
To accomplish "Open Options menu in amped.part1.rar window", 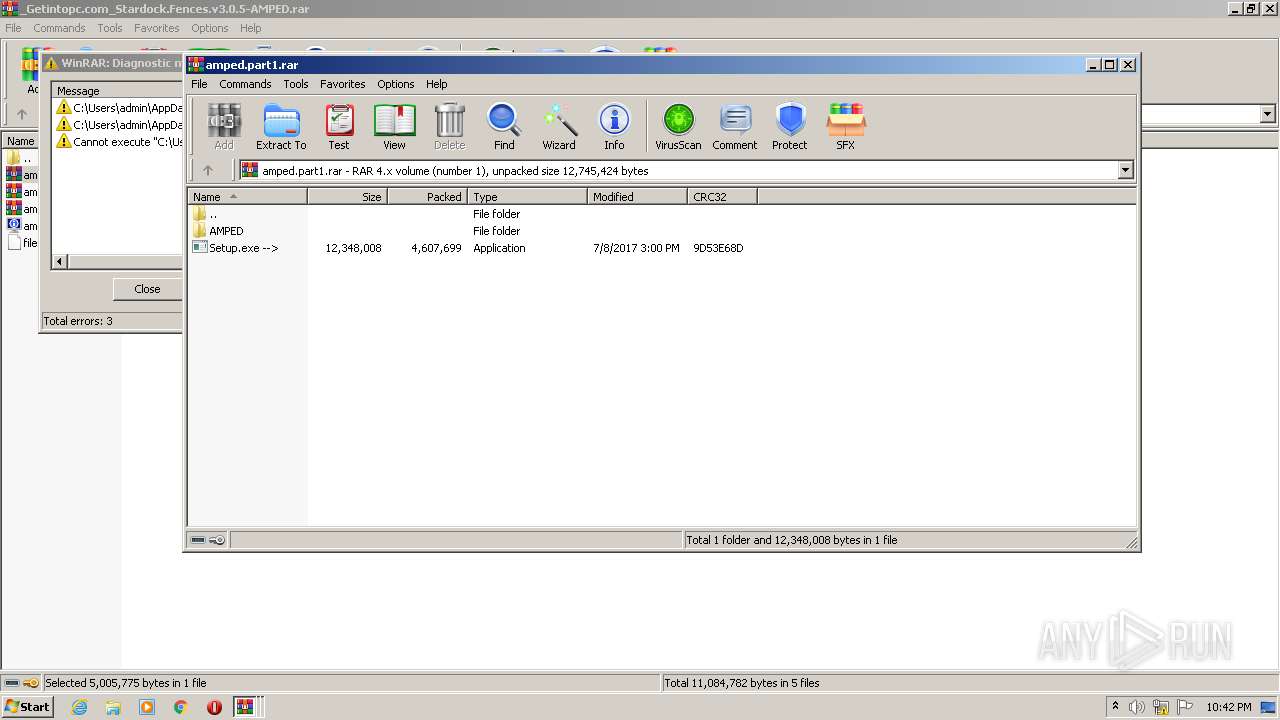I will 396,84.
